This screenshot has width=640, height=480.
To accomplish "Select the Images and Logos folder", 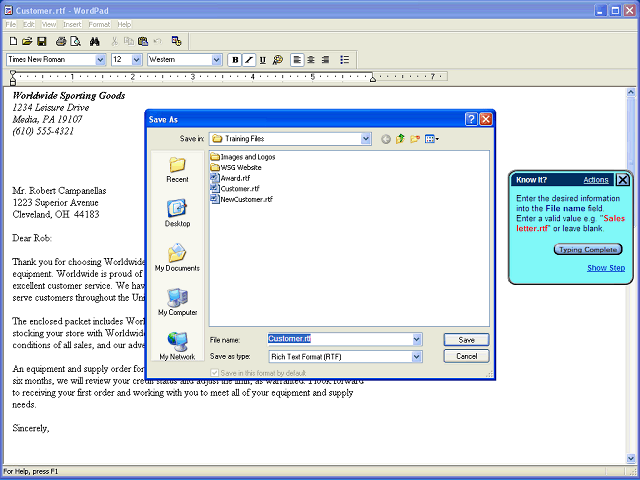I will 243,157.
